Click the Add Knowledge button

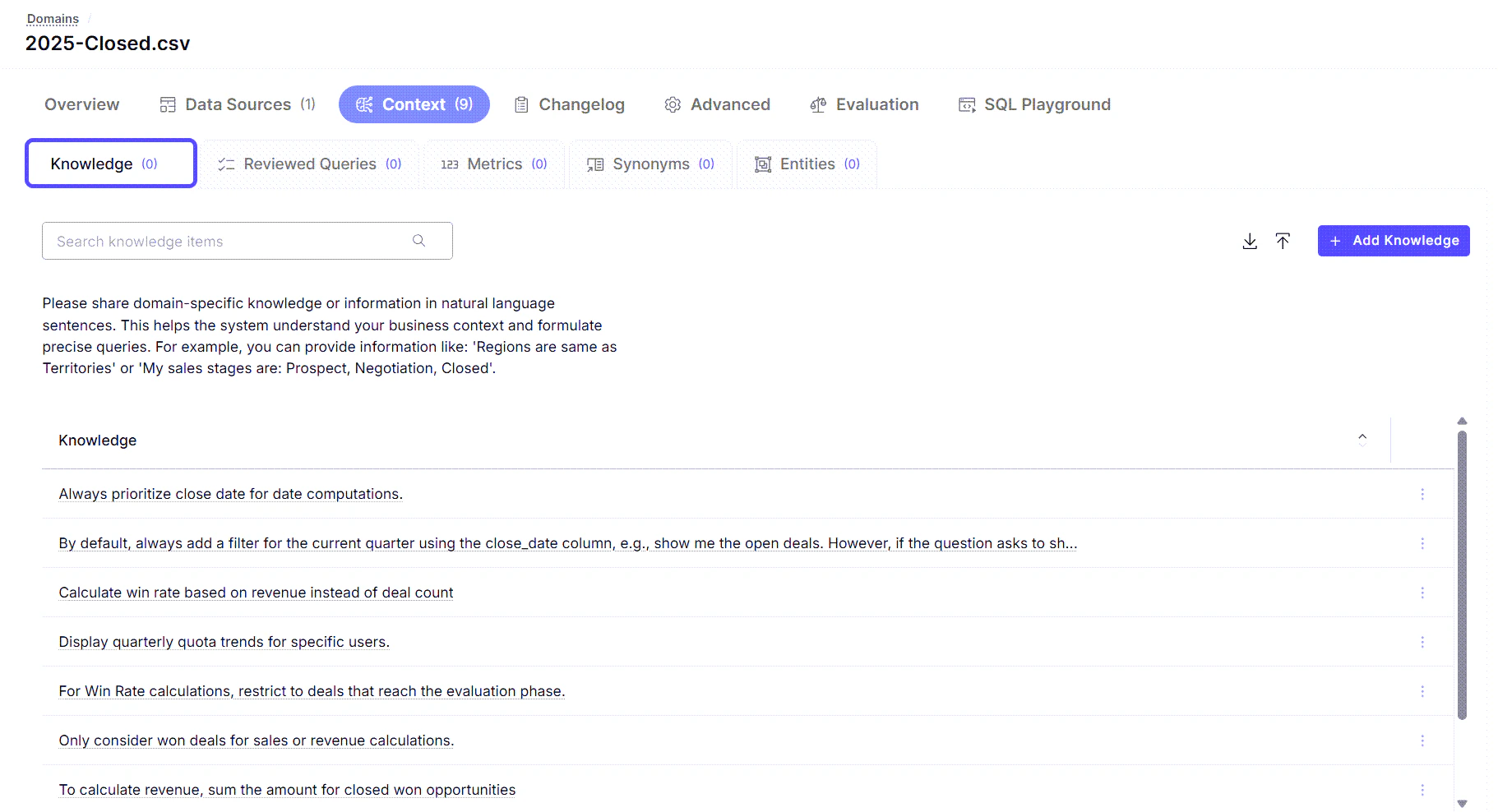(1394, 240)
